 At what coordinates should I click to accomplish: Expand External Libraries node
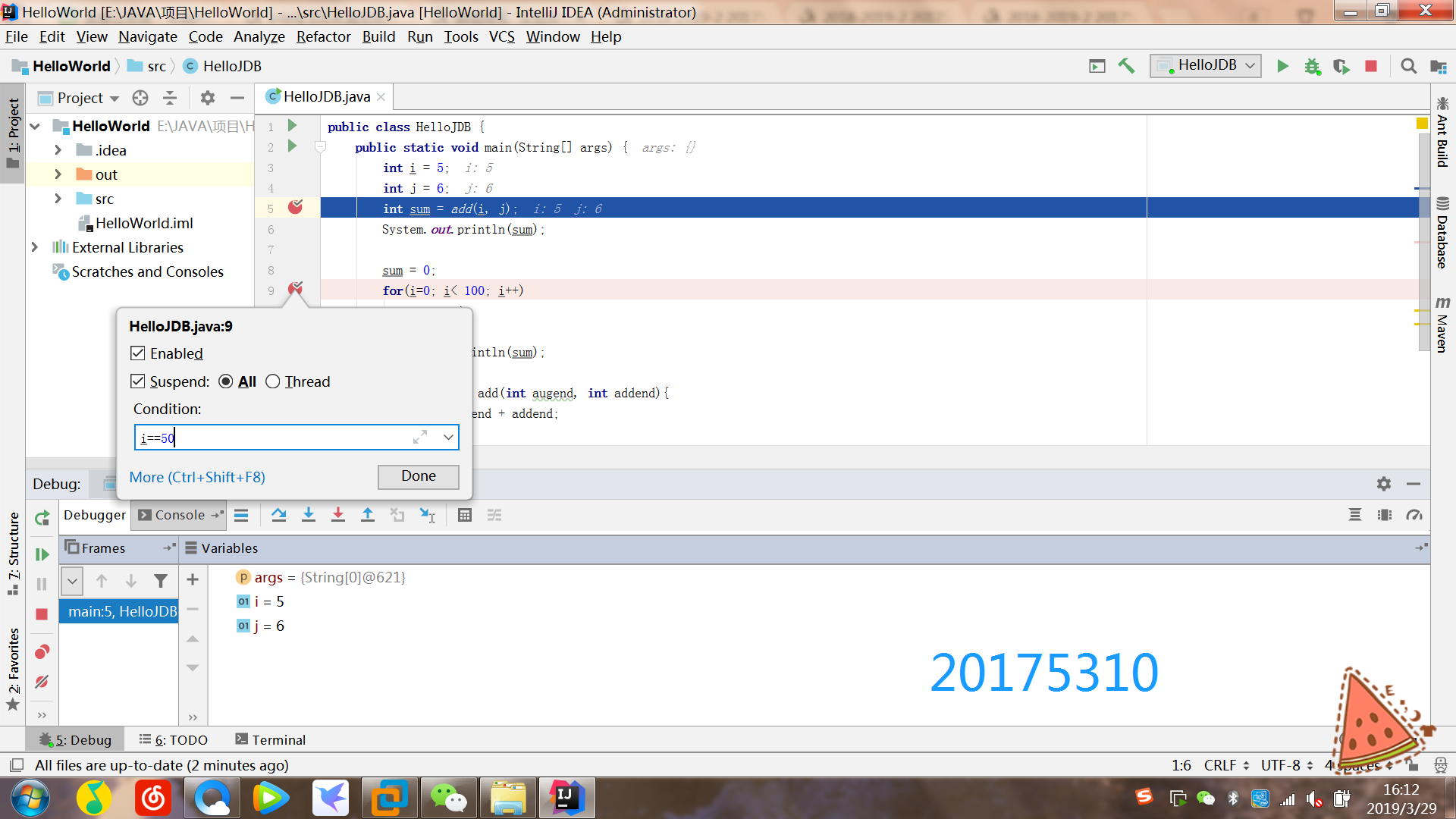pyautogui.click(x=35, y=247)
